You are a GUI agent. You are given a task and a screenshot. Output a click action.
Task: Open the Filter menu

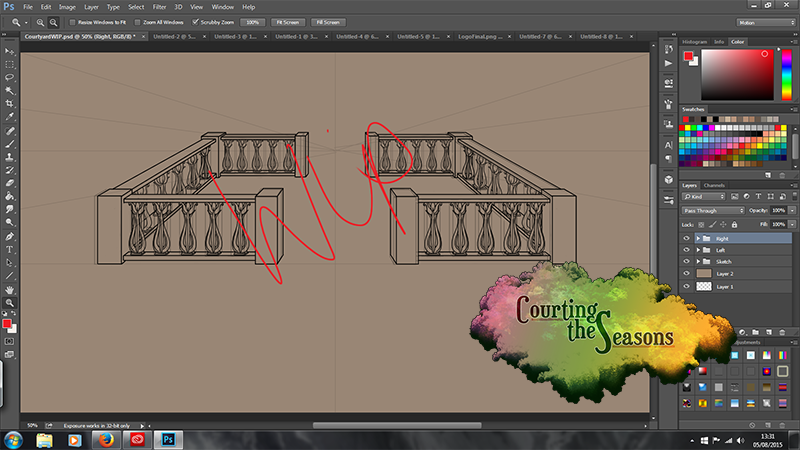159,7
